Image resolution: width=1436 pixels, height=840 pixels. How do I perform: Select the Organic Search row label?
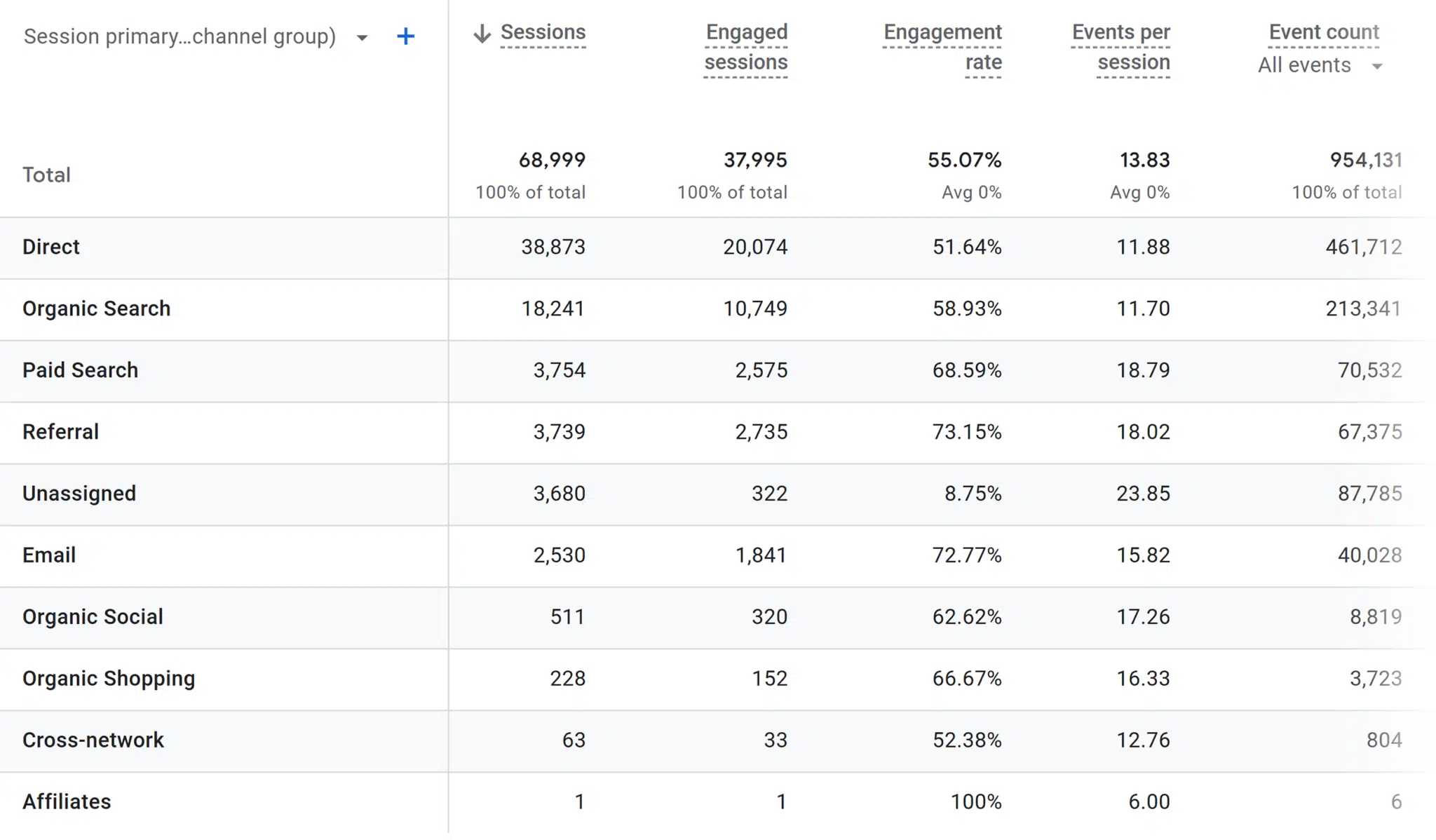coord(97,309)
